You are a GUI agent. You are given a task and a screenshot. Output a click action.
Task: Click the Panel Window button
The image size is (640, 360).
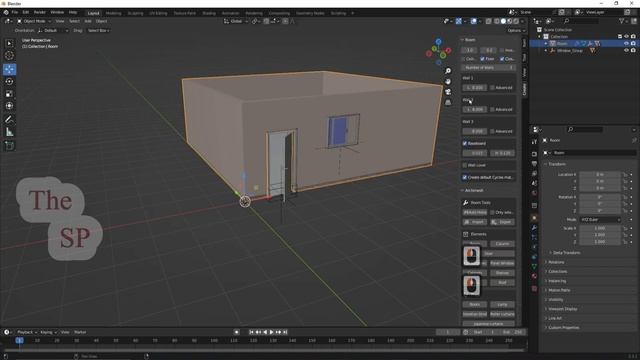click(x=502, y=263)
